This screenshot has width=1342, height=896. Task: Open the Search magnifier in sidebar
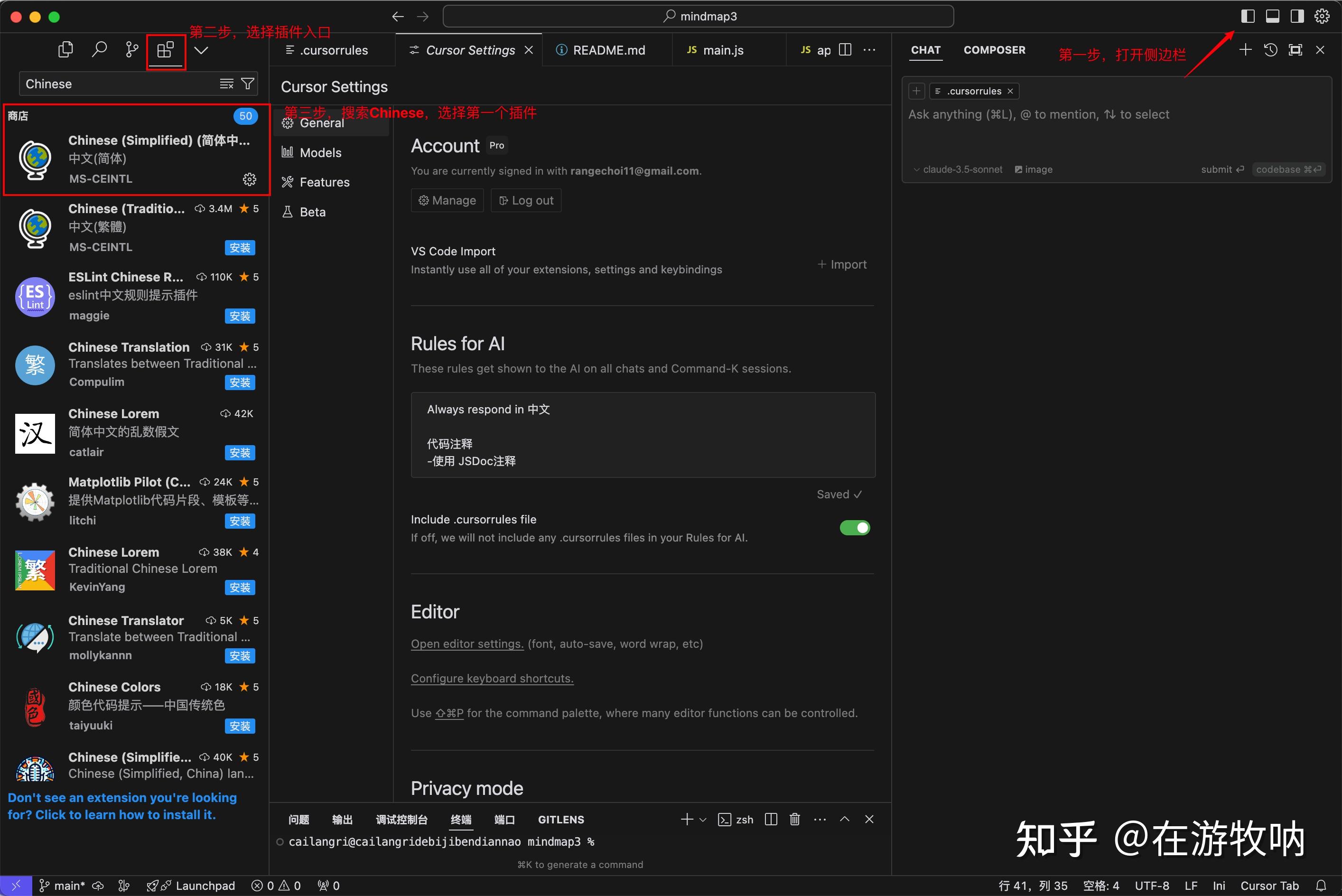coord(99,50)
